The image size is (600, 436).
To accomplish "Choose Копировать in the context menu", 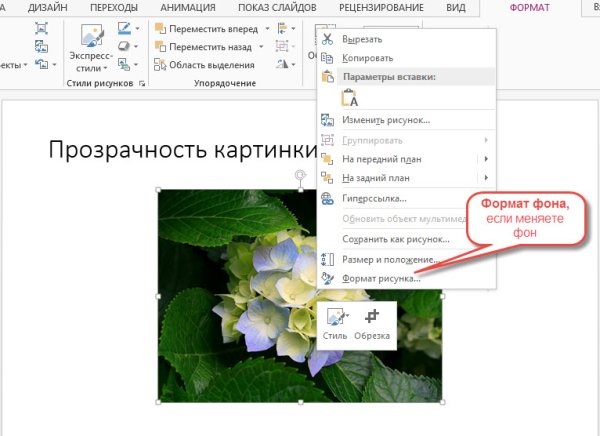I will pos(407,58).
